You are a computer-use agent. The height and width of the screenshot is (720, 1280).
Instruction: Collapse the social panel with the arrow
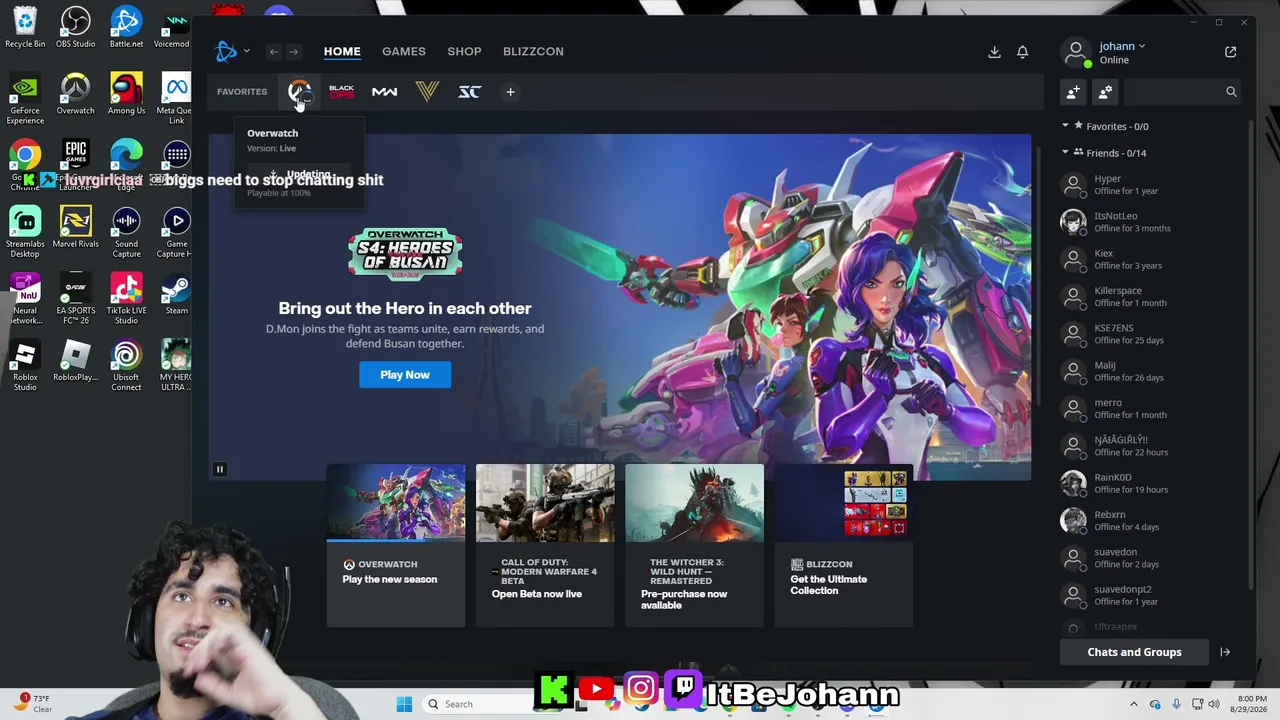click(x=1225, y=652)
